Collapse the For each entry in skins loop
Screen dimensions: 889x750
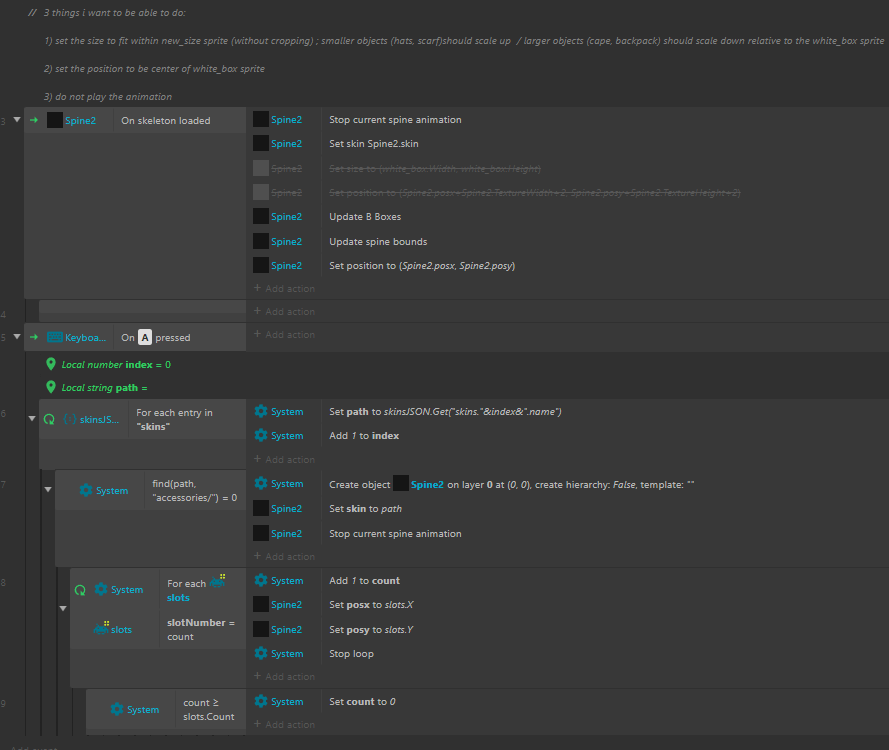[x=32, y=417]
